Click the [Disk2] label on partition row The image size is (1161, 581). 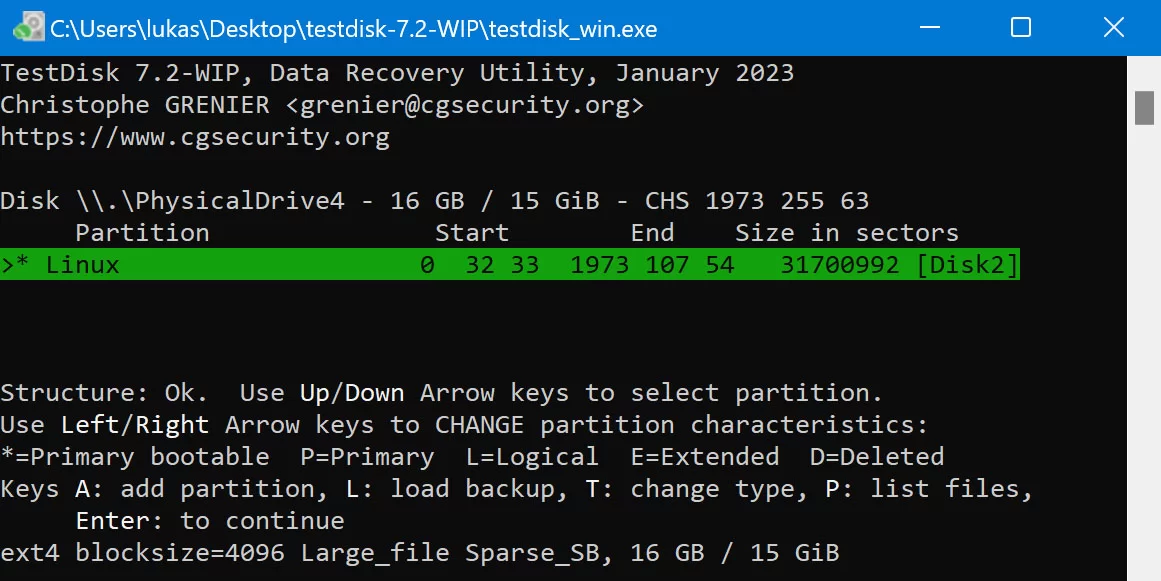coord(967,265)
